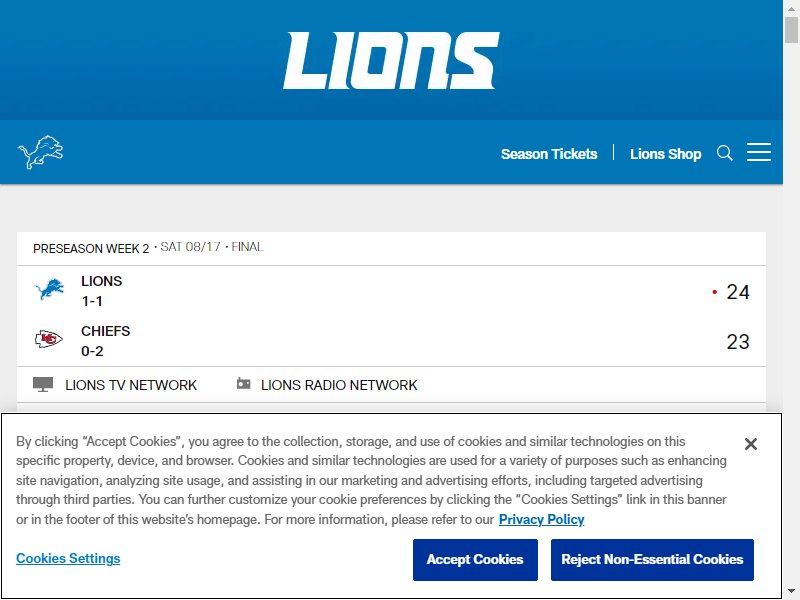Open the hamburger menu icon
Screen dimensions: 800x600
pyautogui.click(x=759, y=153)
